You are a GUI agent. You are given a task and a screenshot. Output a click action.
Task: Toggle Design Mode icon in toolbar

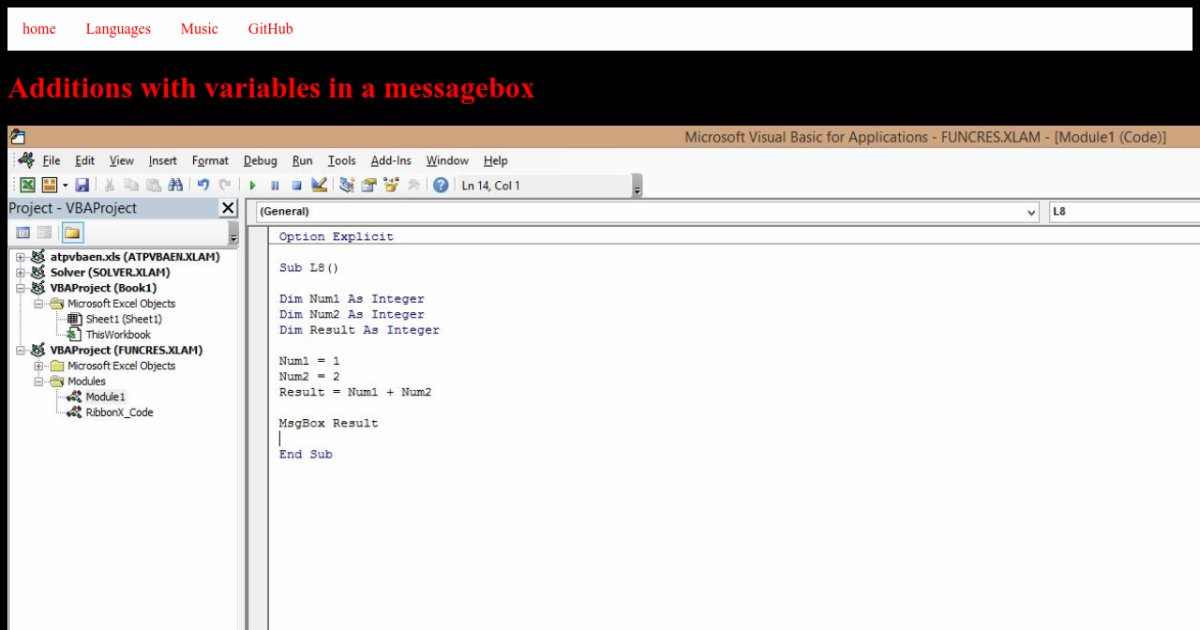[319, 185]
